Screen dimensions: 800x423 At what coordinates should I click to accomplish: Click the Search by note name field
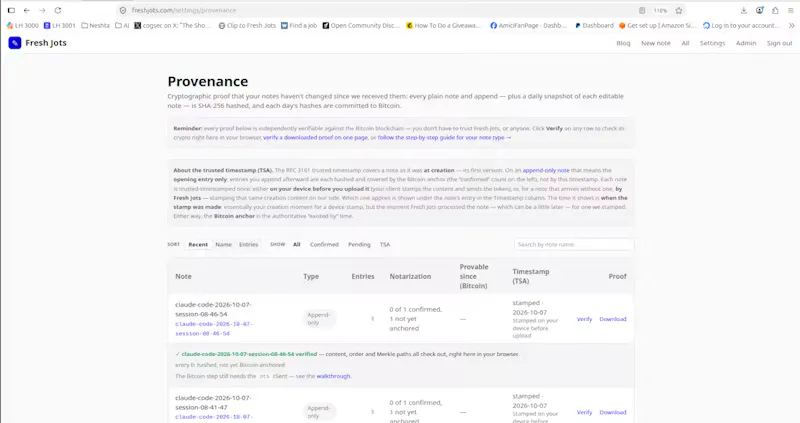[574, 244]
